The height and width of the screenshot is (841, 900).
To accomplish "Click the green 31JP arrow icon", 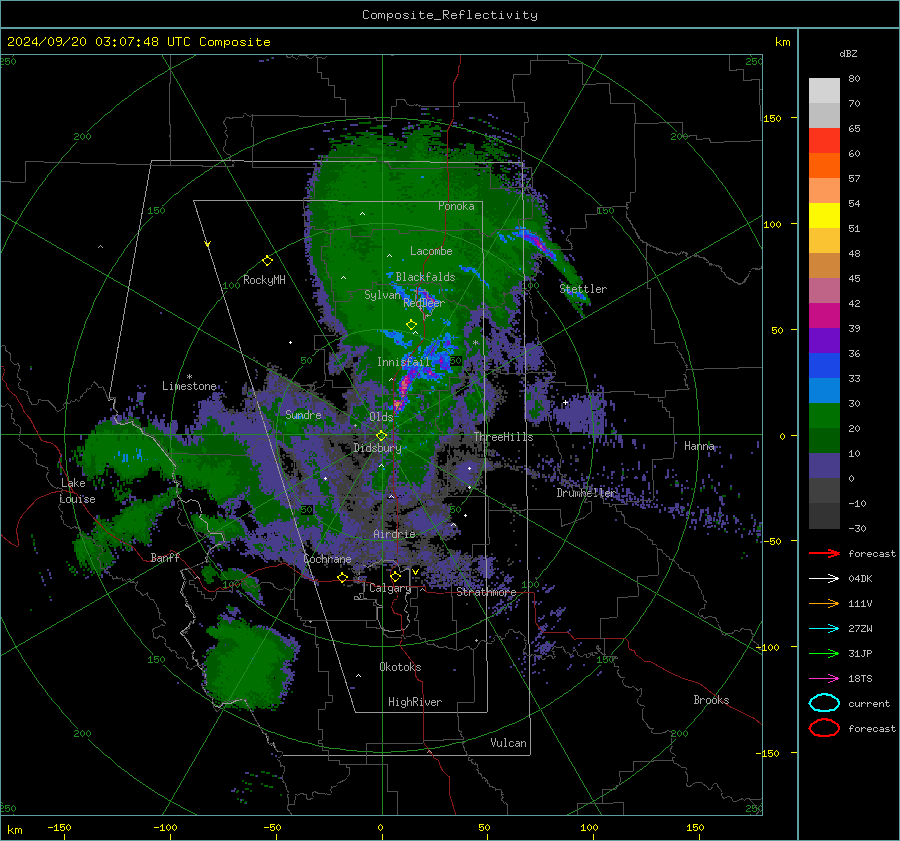I will [x=824, y=653].
